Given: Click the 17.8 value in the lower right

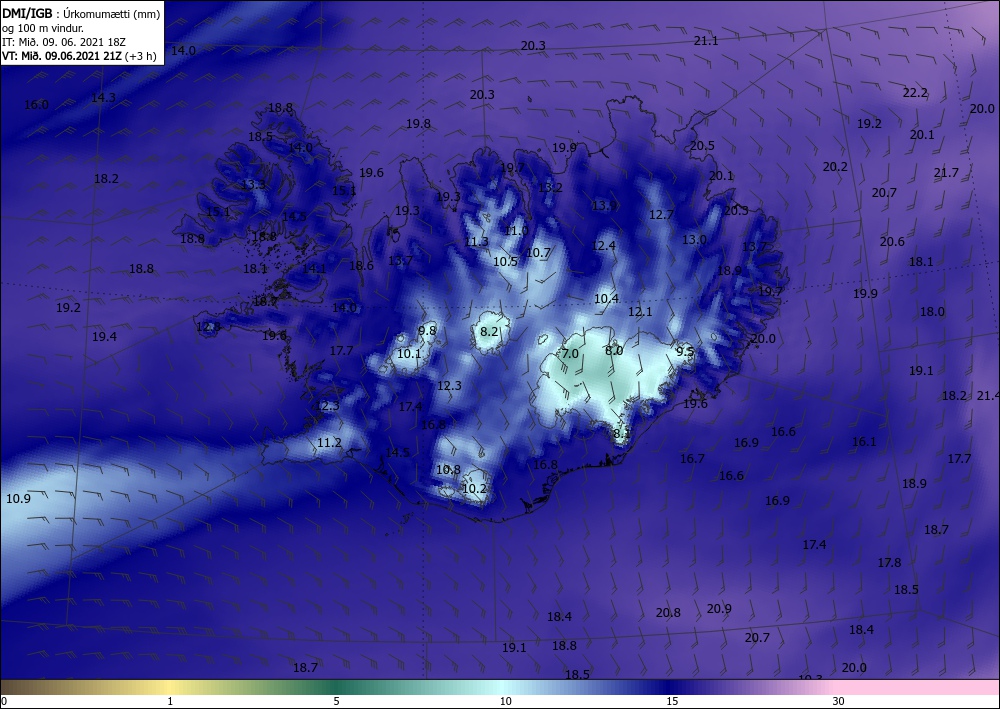Looking at the screenshot, I should coord(890,562).
